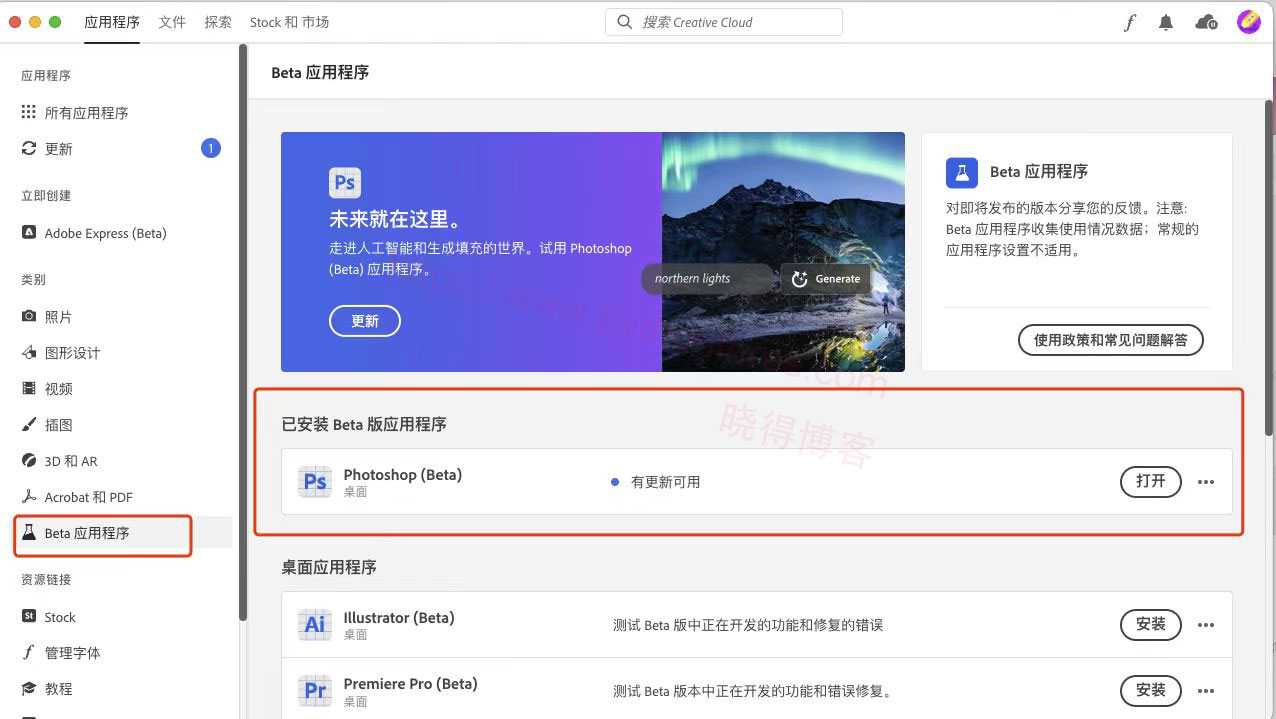The height and width of the screenshot is (719, 1276).
Task: Click the film icon beside 视频
Action: (x=29, y=388)
